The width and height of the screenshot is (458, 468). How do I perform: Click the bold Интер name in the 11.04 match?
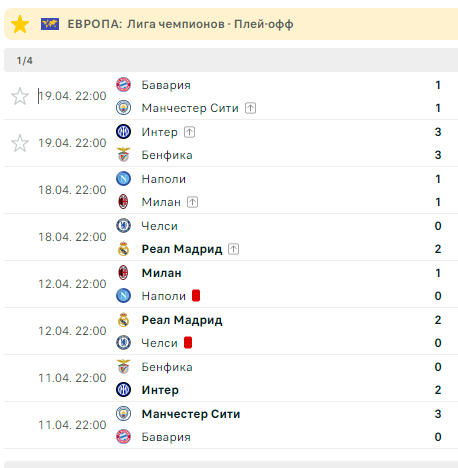click(x=160, y=390)
